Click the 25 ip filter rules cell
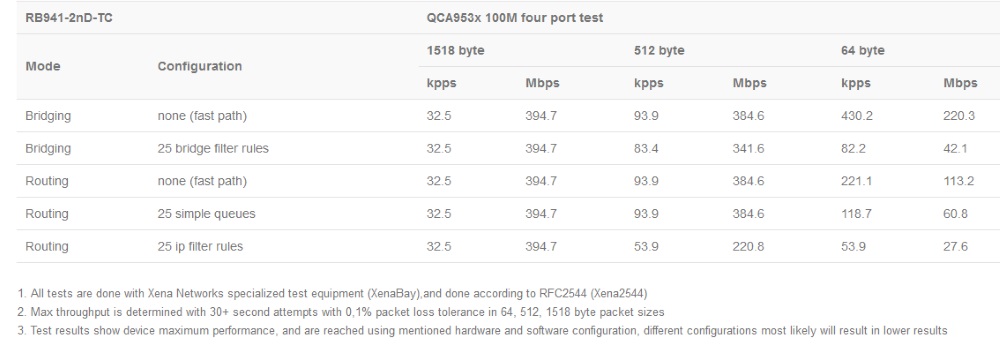 [200, 246]
